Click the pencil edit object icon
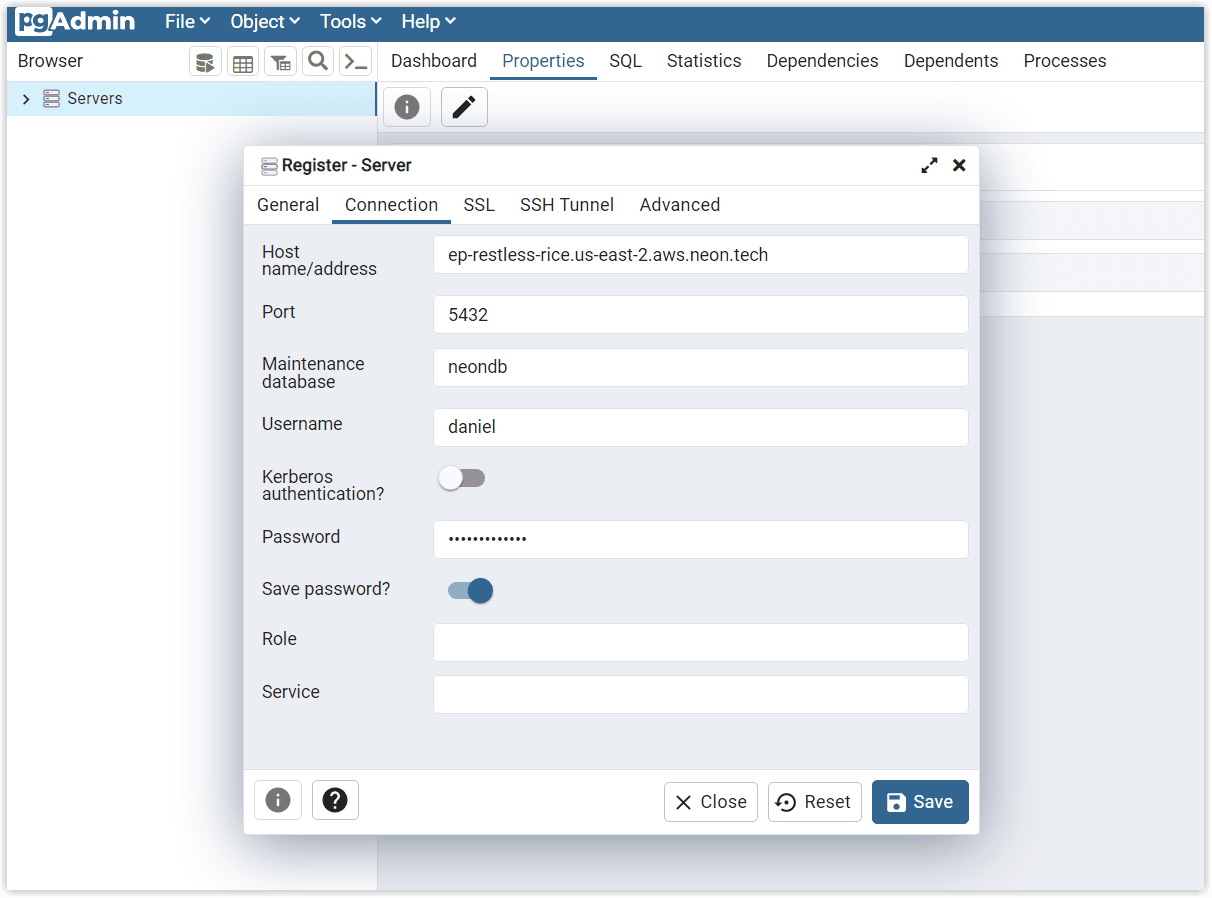 pyautogui.click(x=464, y=107)
